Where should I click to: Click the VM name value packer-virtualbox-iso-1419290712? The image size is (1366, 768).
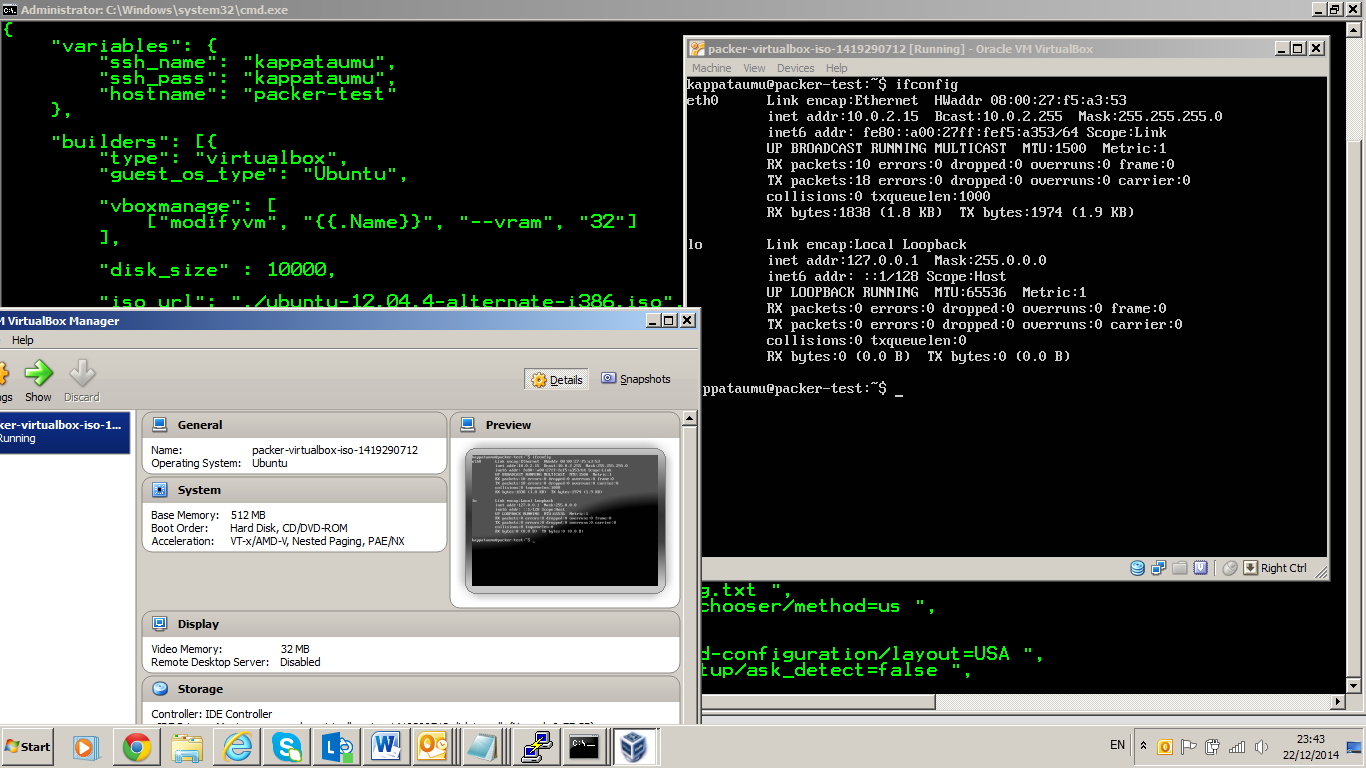point(335,451)
